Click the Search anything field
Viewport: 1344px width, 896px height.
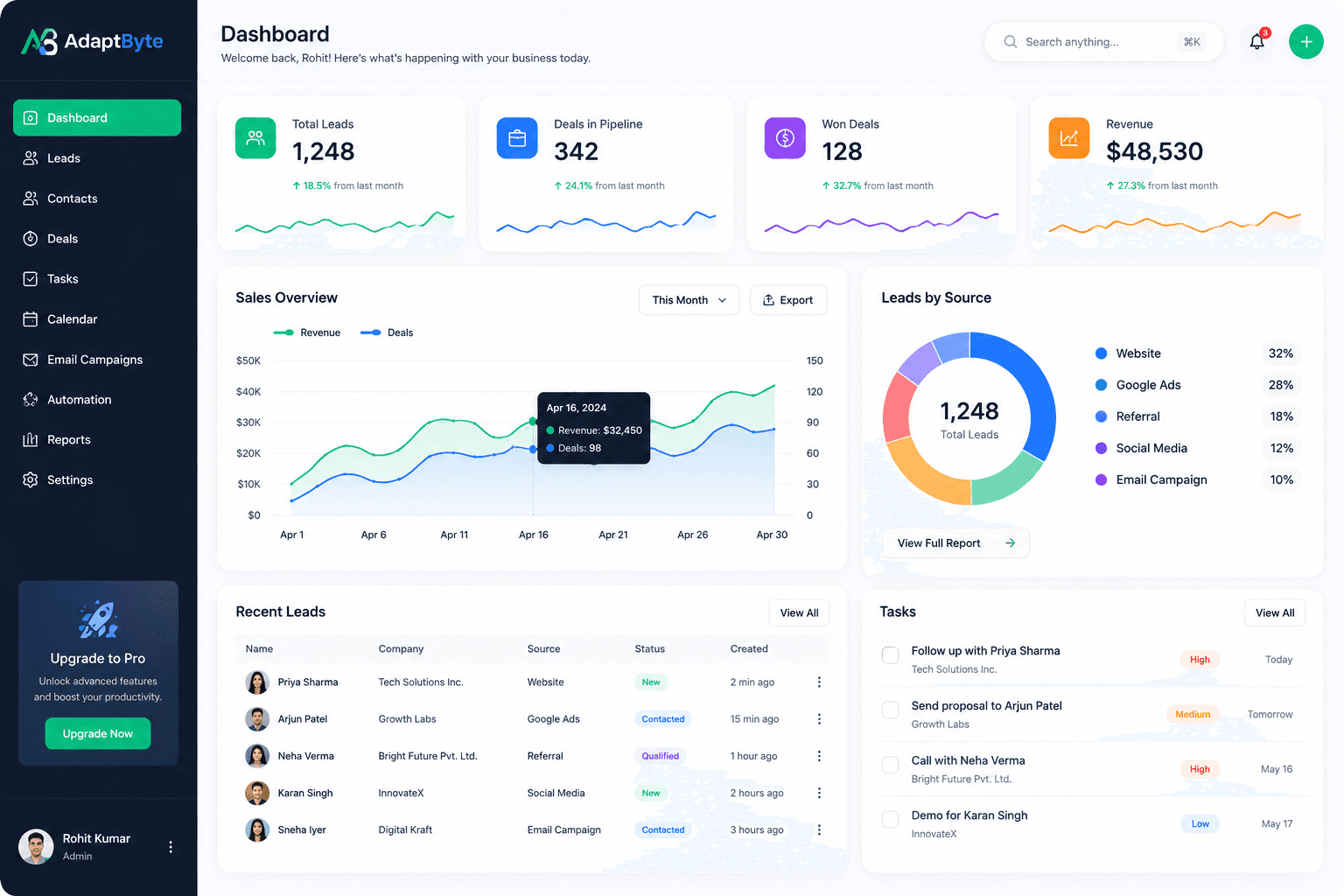[x=1103, y=42]
